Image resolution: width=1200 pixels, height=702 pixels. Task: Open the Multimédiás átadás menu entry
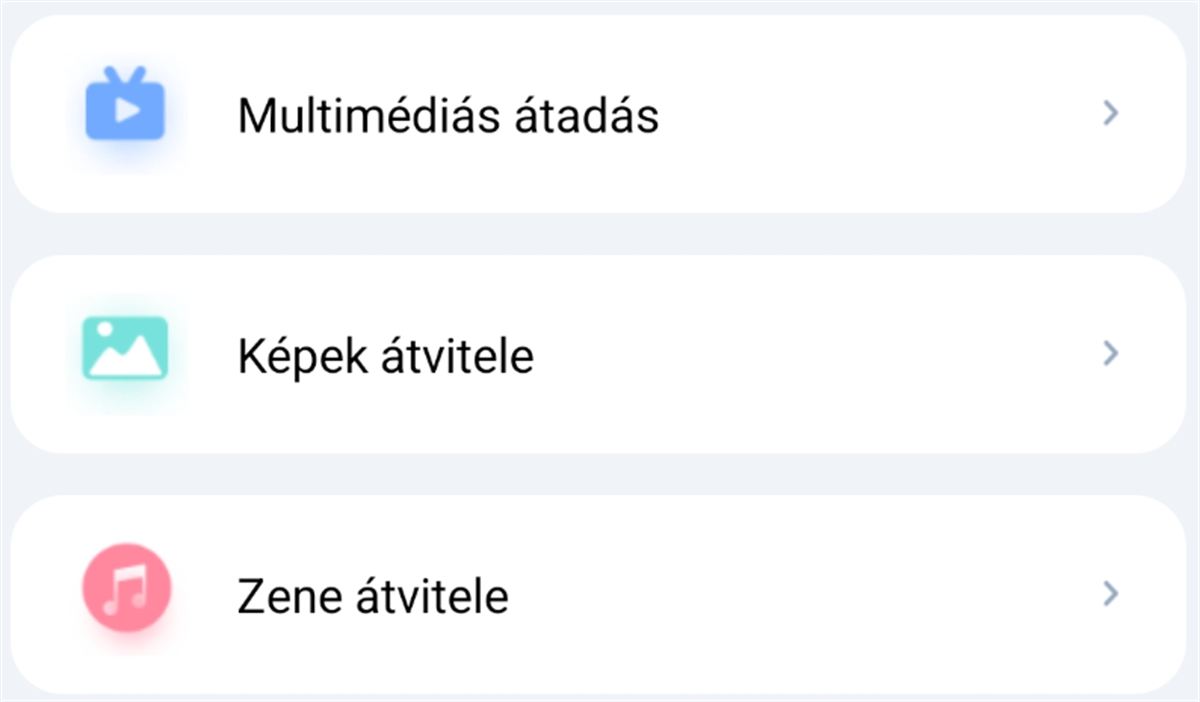click(x=598, y=113)
